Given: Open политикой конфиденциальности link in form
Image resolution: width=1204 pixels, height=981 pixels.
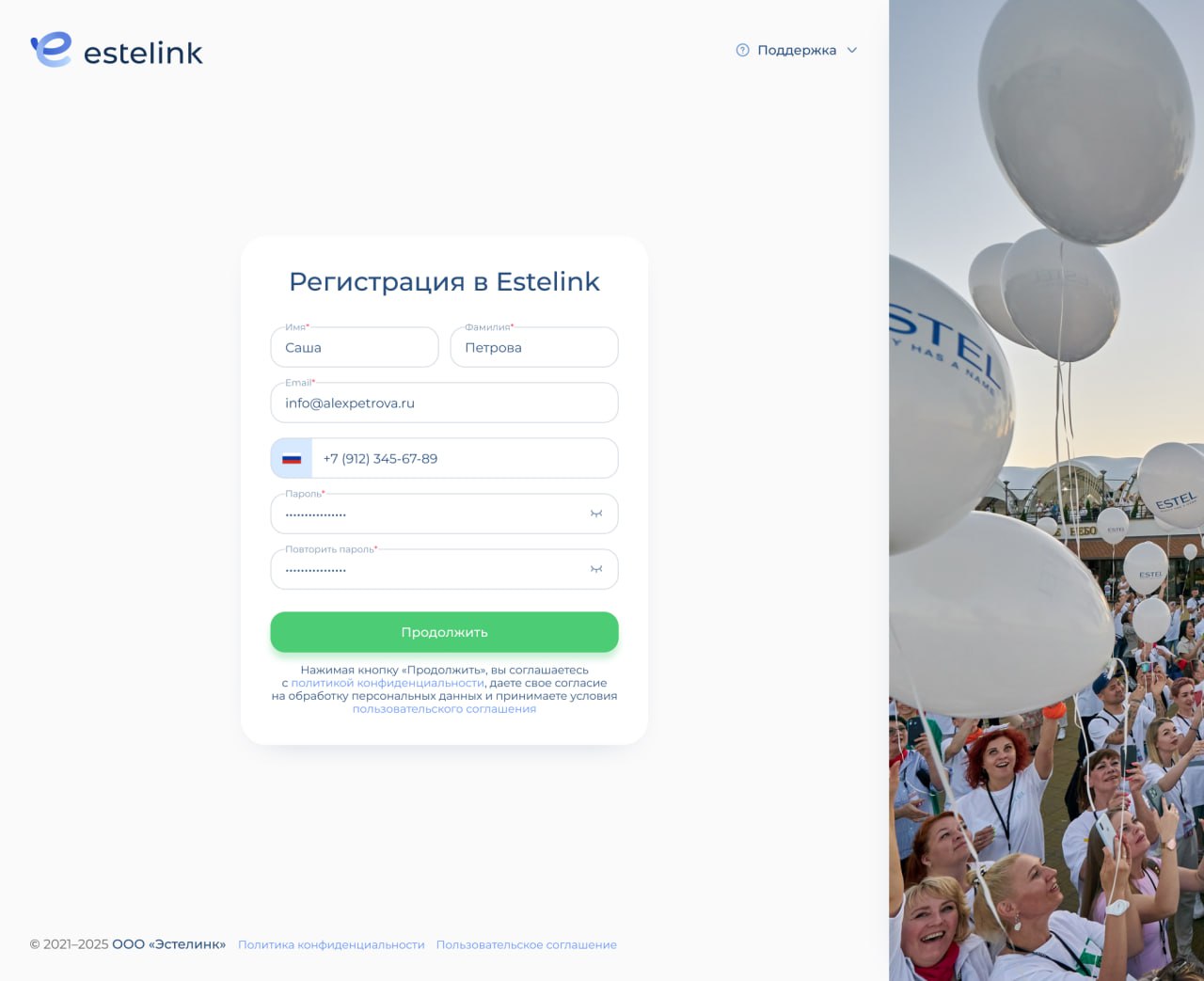Looking at the screenshot, I should click(x=388, y=683).
